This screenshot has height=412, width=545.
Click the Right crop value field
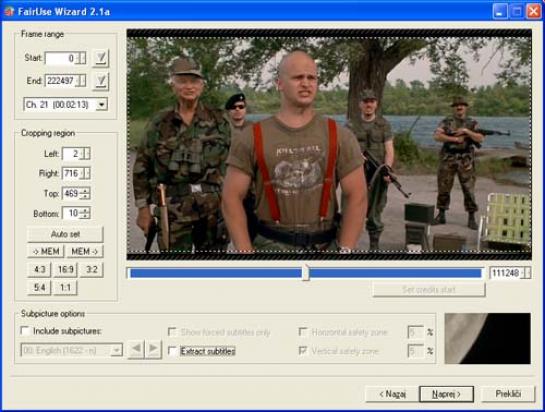(x=72, y=173)
